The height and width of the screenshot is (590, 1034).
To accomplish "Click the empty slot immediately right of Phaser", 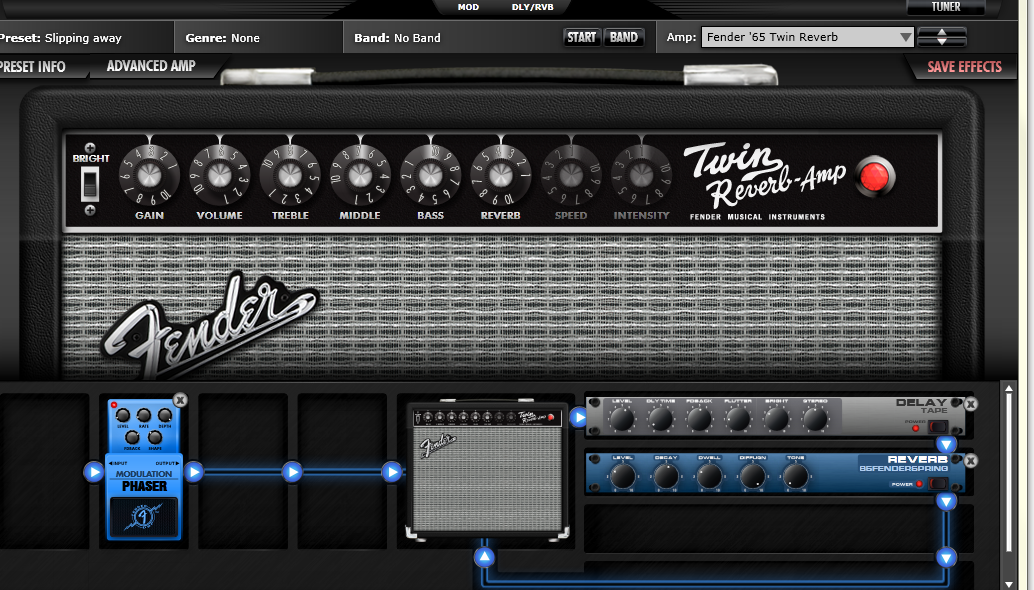I will pyautogui.click(x=243, y=471).
